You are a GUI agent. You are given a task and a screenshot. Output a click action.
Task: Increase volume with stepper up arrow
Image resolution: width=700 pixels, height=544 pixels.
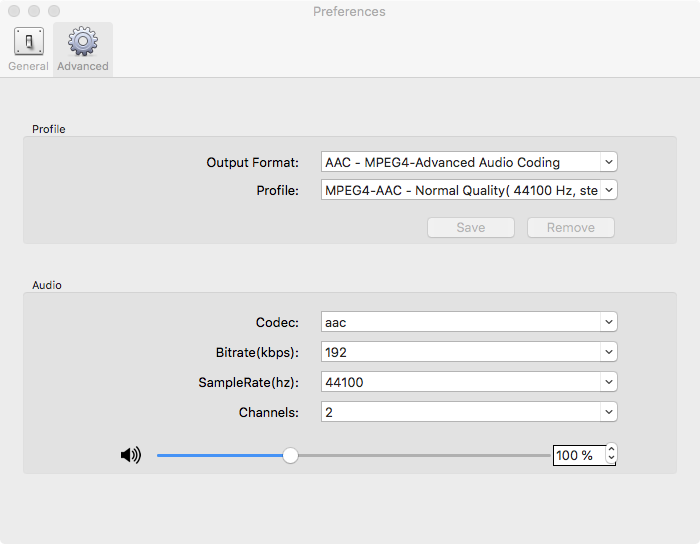(x=611, y=450)
